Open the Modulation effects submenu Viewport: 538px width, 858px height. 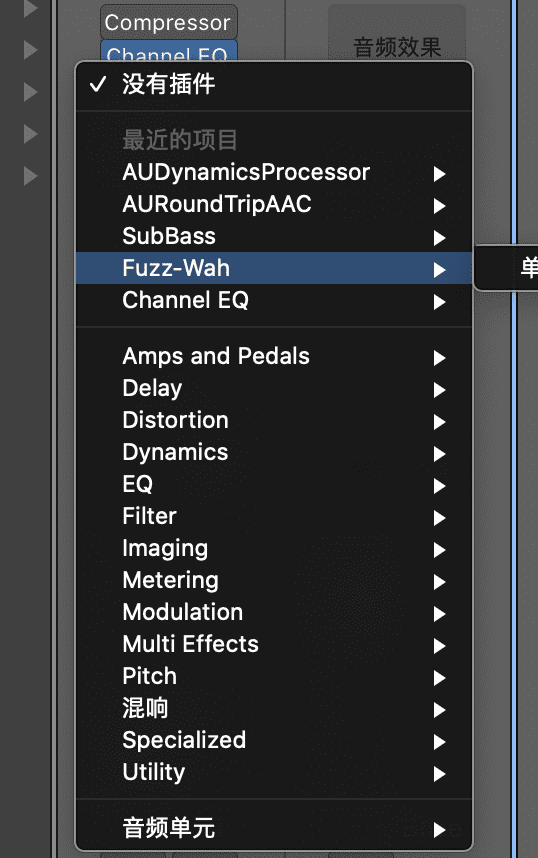pyautogui.click(x=274, y=613)
